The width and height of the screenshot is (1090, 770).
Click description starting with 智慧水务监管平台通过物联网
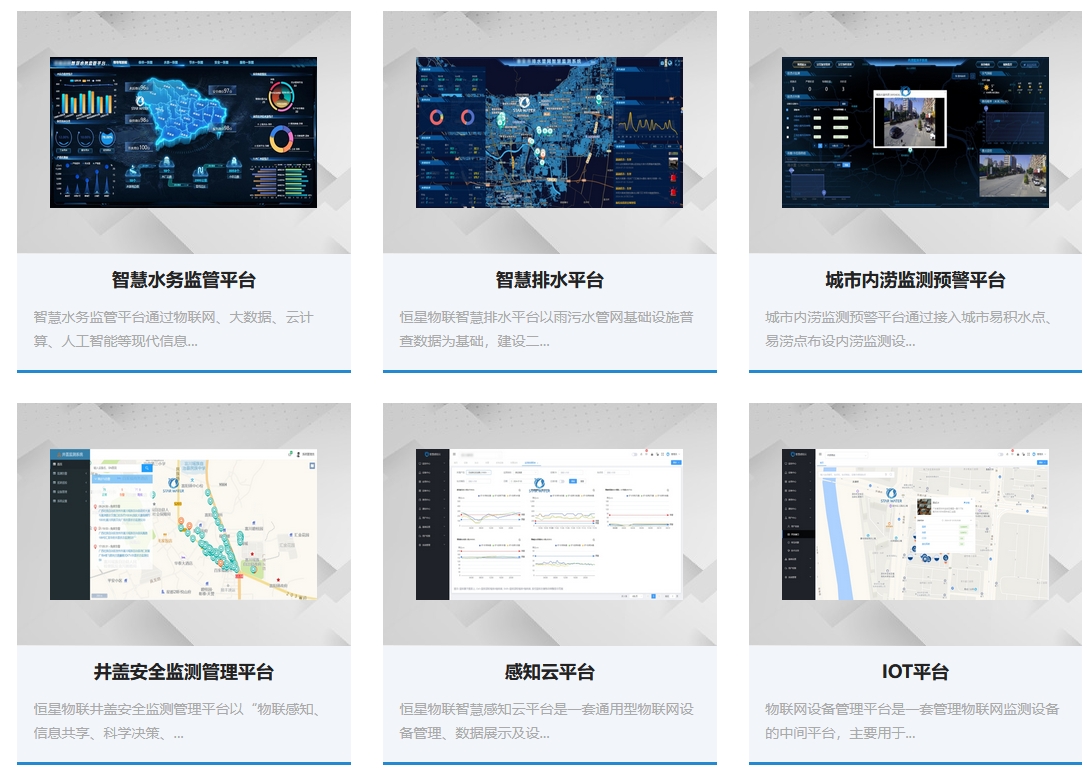click(x=173, y=329)
